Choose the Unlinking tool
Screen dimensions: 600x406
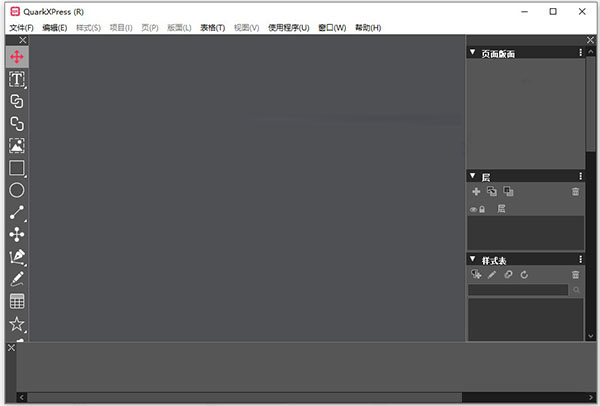click(x=17, y=124)
